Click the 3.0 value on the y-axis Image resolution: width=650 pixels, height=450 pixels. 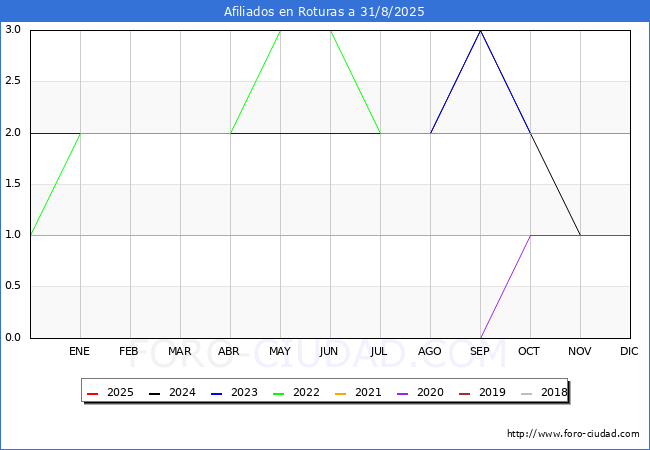[13, 29]
